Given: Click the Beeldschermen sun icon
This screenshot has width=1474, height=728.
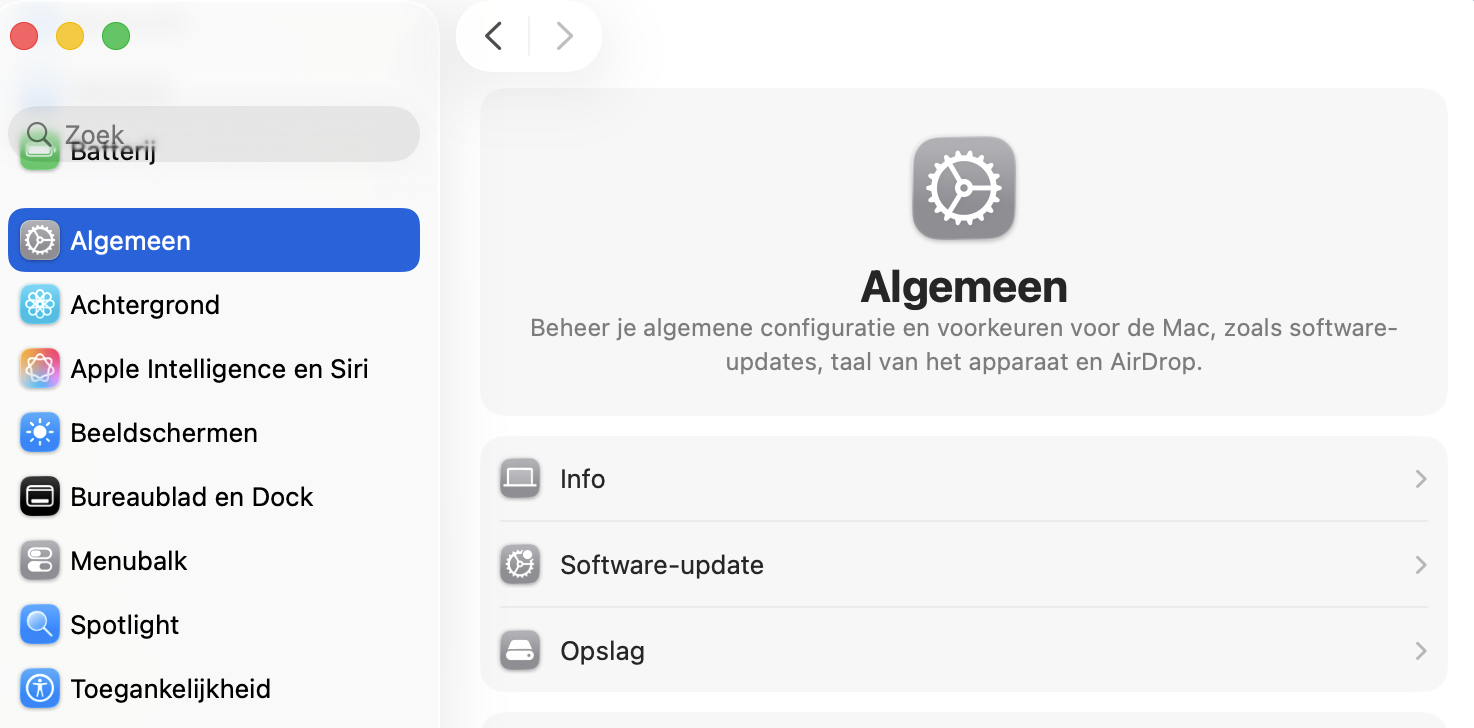Looking at the screenshot, I should [39, 432].
